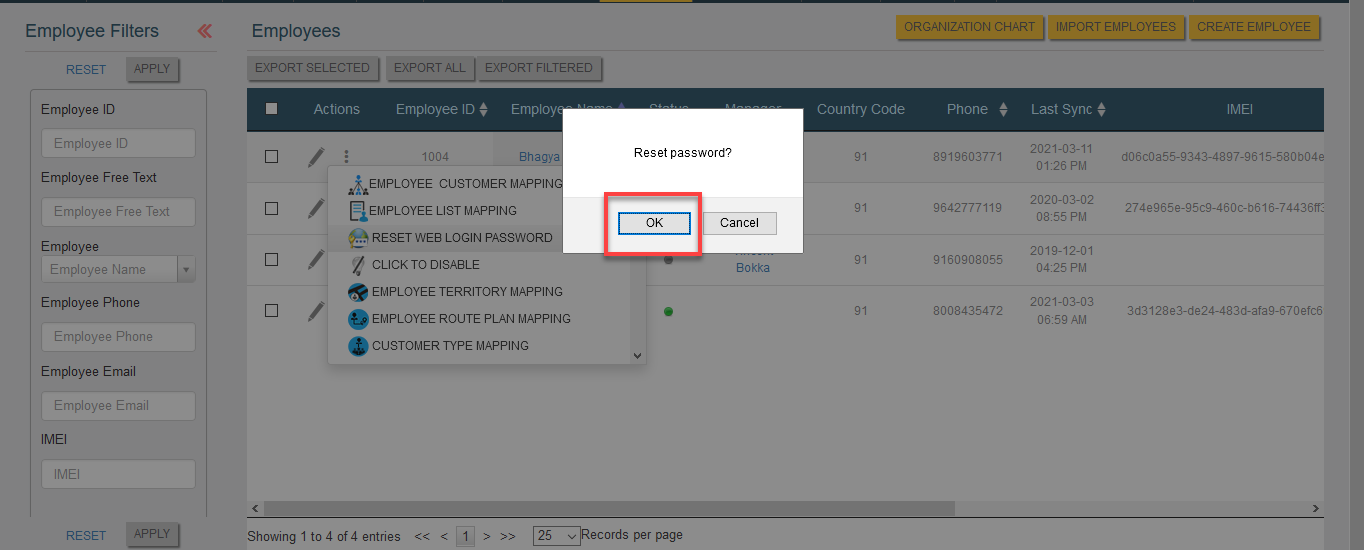Click the Employee Route Plan Mapping icon
The height and width of the screenshot is (550, 1364).
[x=358, y=319]
